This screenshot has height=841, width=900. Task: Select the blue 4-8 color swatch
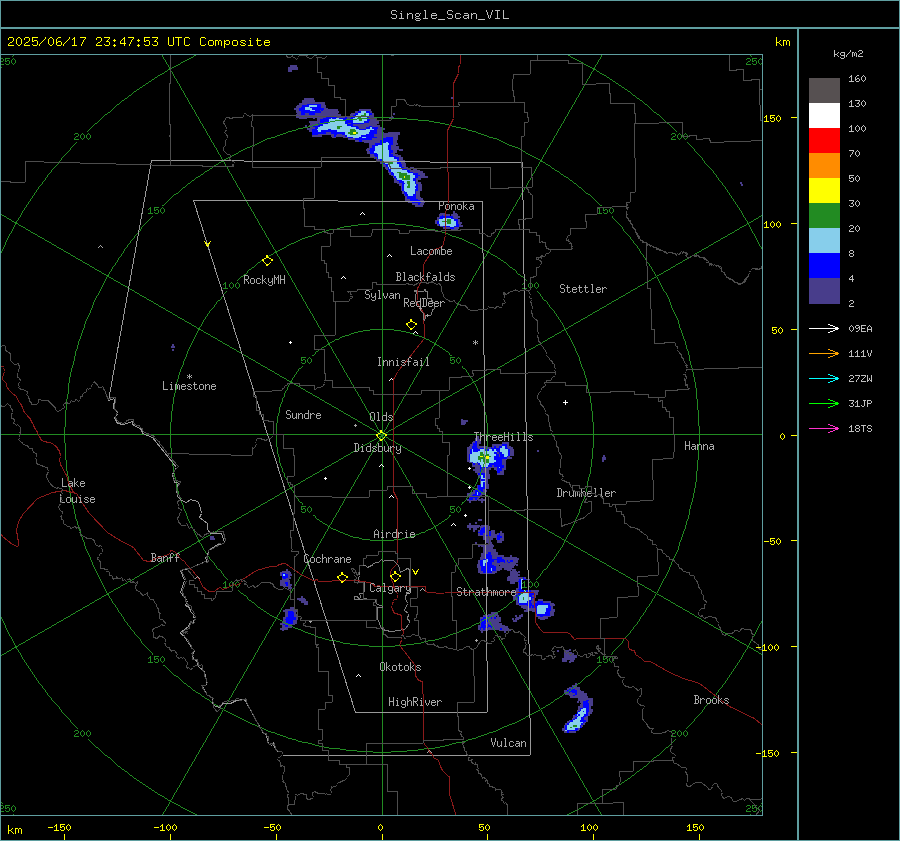pos(824,266)
